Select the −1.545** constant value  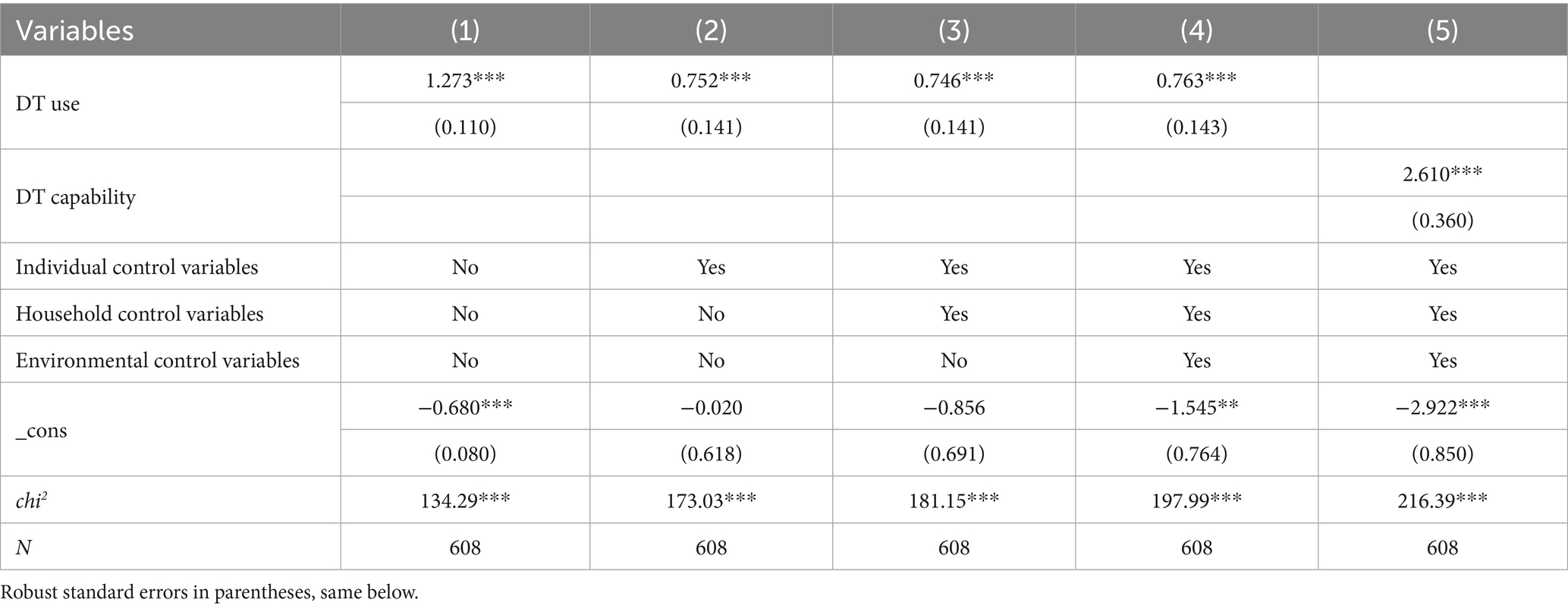point(1196,407)
